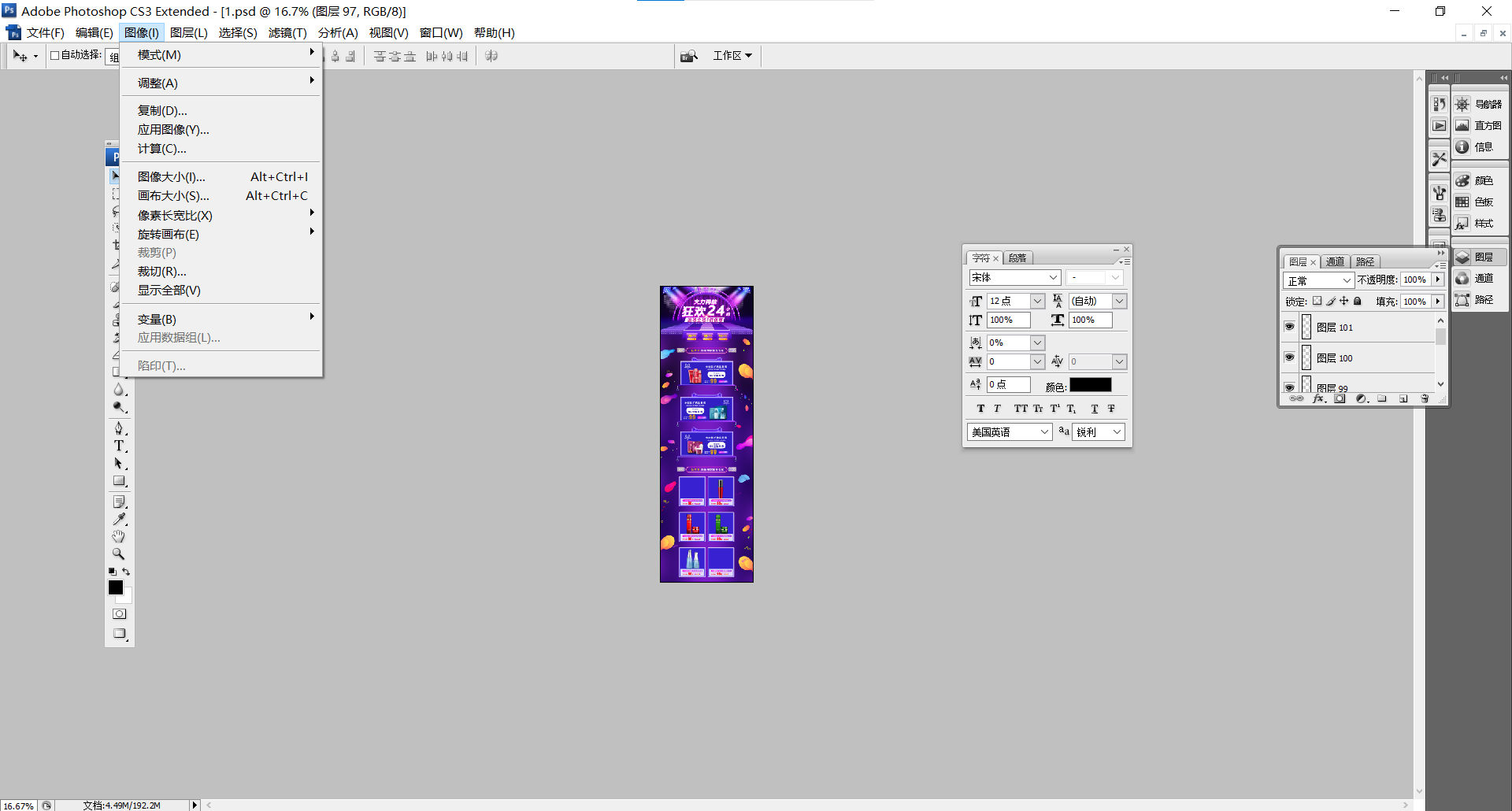Click baseline shift 0 点 field
The image size is (1512, 811).
[1009, 384]
